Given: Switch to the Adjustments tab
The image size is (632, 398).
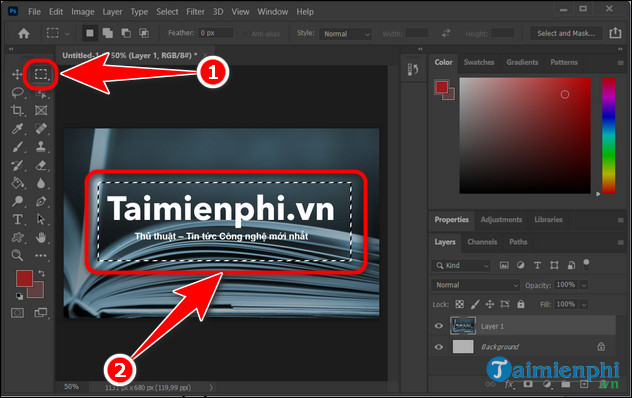Looking at the screenshot, I should pos(501,220).
